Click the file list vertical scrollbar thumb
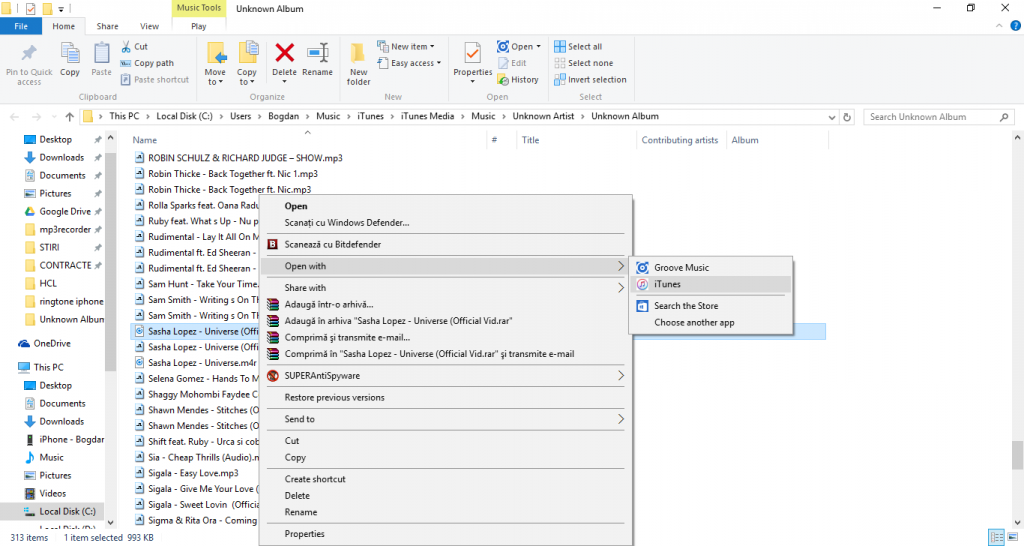 (x=1017, y=455)
